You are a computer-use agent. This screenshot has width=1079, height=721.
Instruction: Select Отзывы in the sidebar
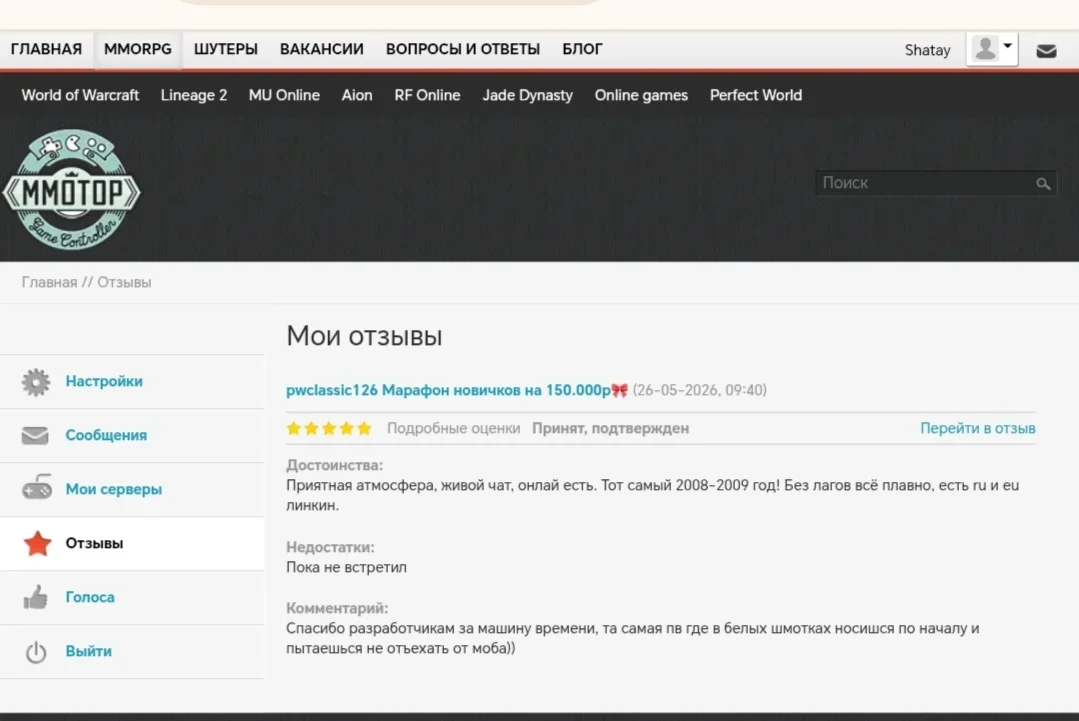pyautogui.click(x=94, y=544)
